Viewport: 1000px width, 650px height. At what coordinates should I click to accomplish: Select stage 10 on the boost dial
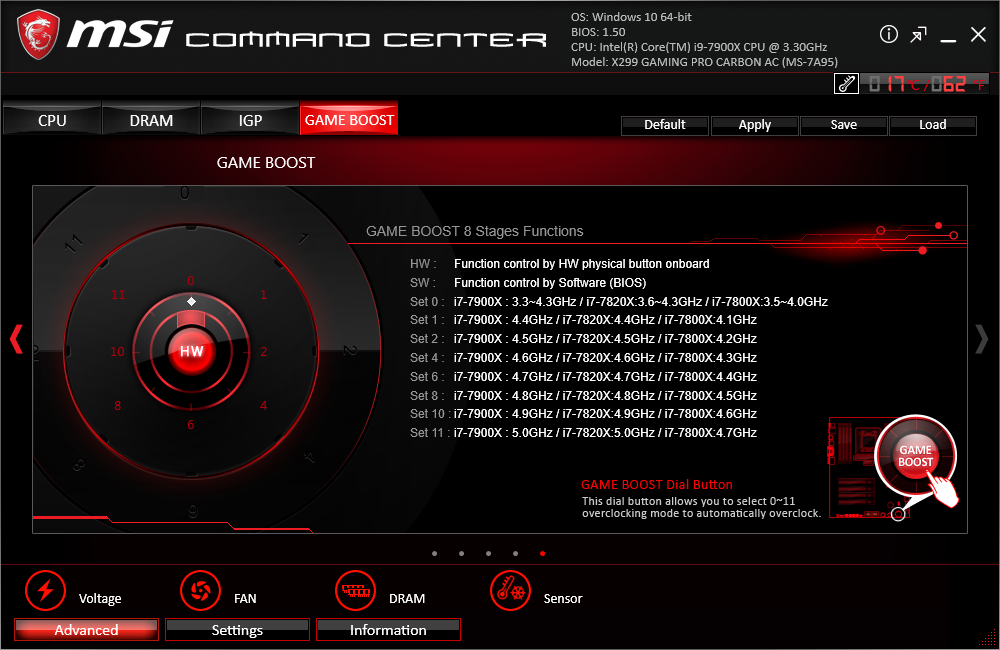pyautogui.click(x=117, y=351)
